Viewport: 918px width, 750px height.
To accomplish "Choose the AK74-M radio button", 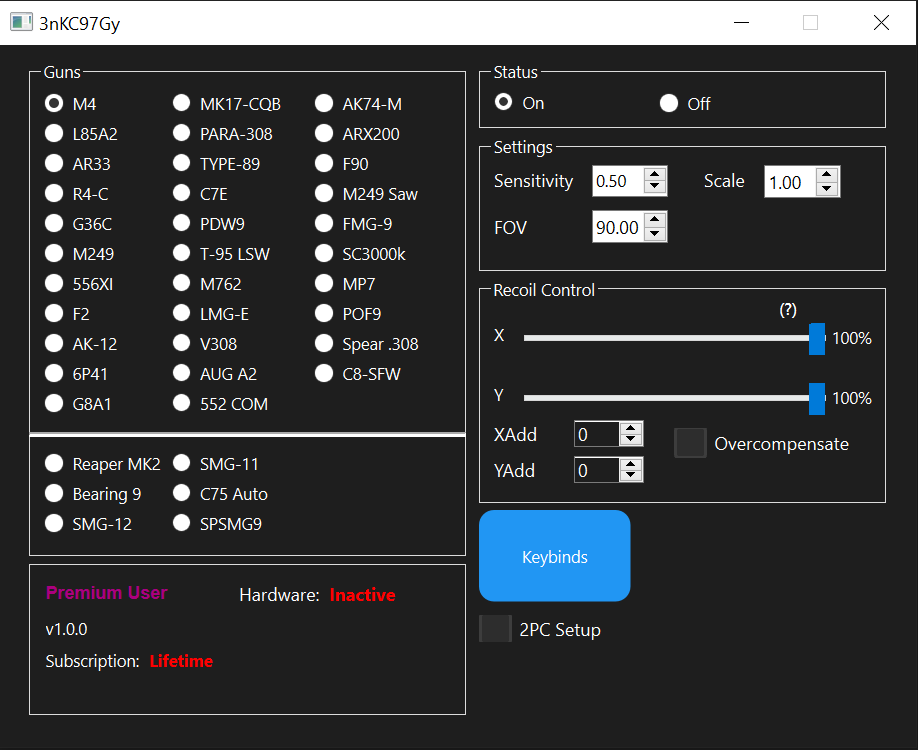I will [324, 103].
